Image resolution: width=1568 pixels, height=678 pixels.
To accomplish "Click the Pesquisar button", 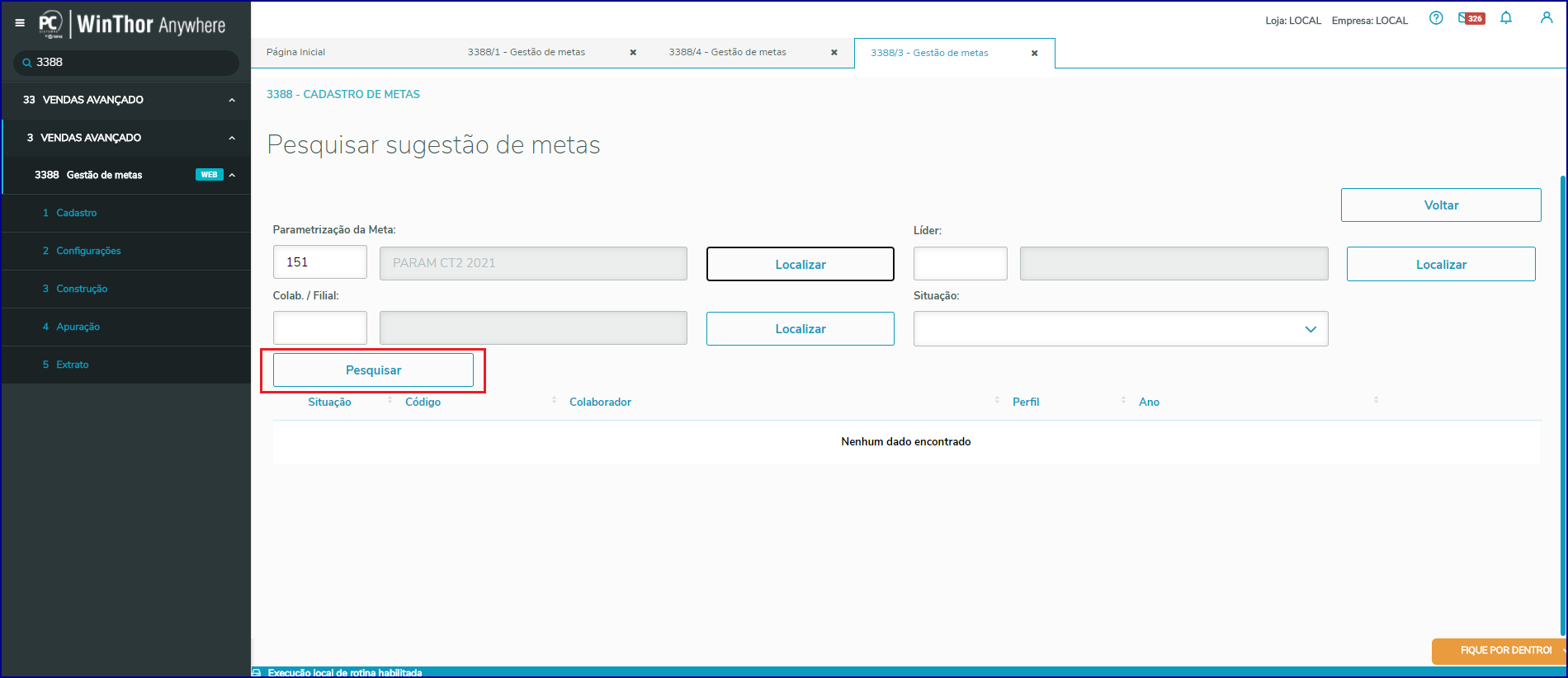I will click(373, 370).
